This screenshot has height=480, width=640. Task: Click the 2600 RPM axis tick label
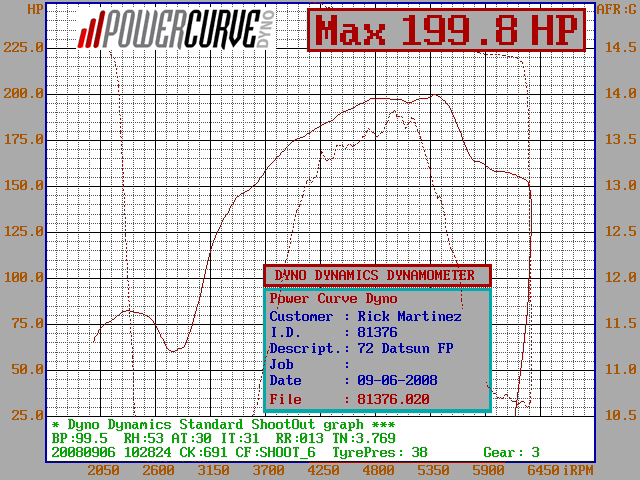pyautogui.click(x=158, y=471)
